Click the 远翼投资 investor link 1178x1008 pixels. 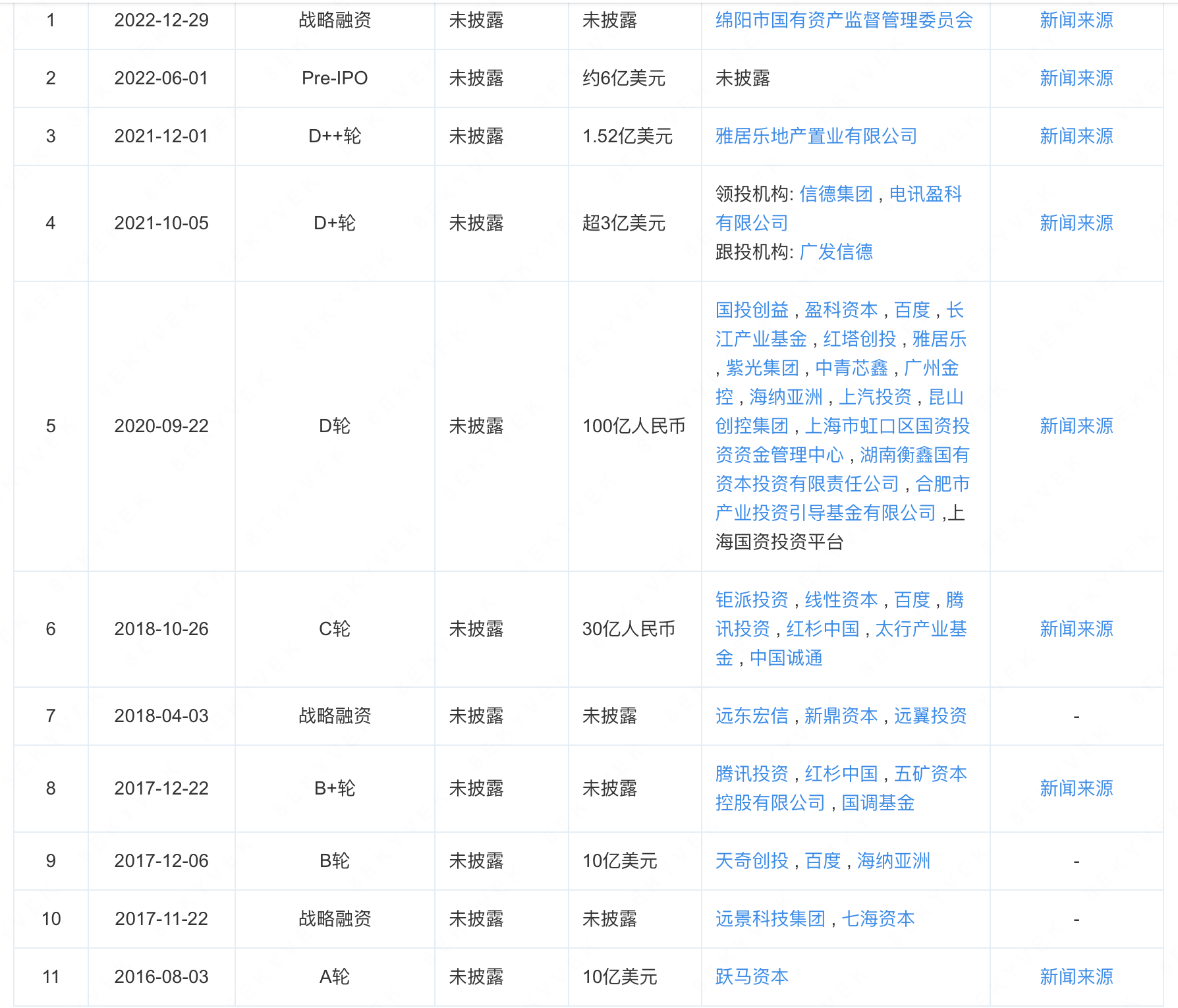coord(930,716)
